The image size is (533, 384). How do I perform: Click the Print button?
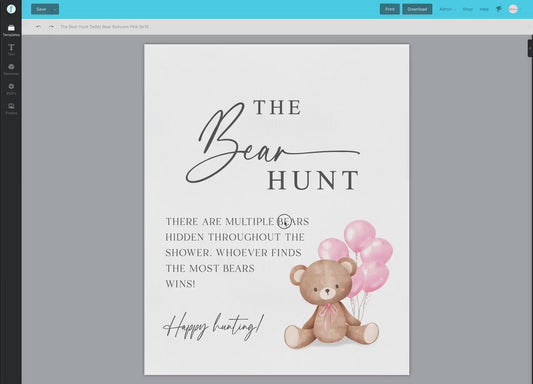(x=390, y=9)
